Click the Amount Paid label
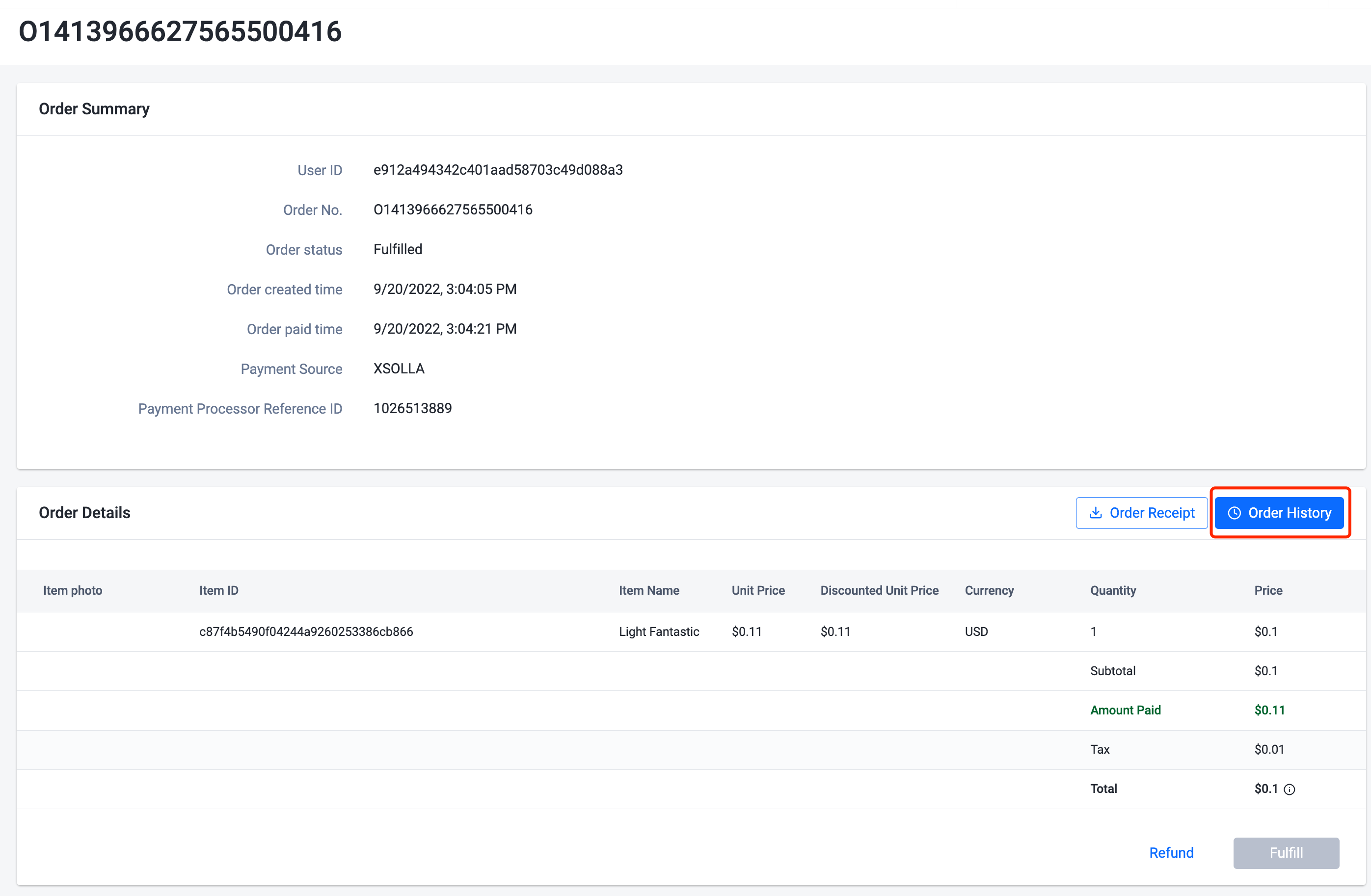Viewport: 1371px width, 896px height. click(1125, 710)
